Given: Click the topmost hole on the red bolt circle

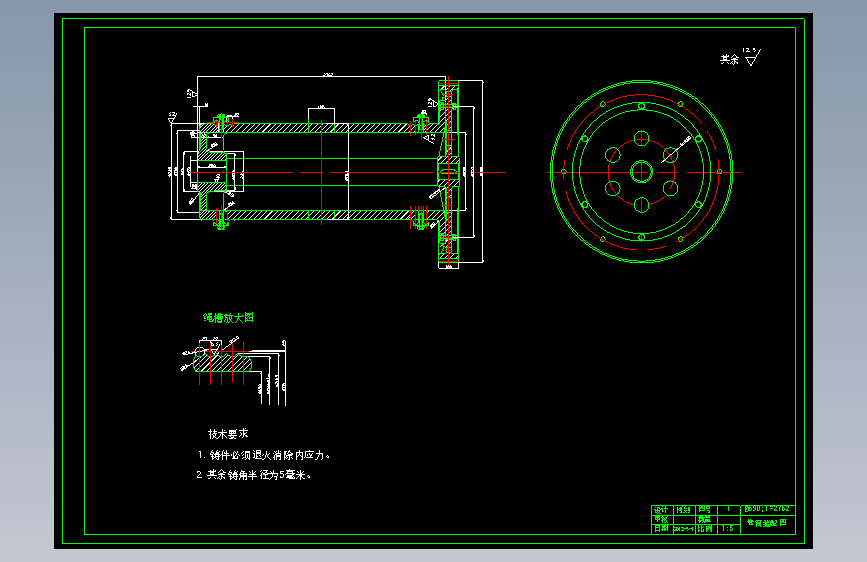Looking at the screenshot, I should pyautogui.click(x=641, y=138).
